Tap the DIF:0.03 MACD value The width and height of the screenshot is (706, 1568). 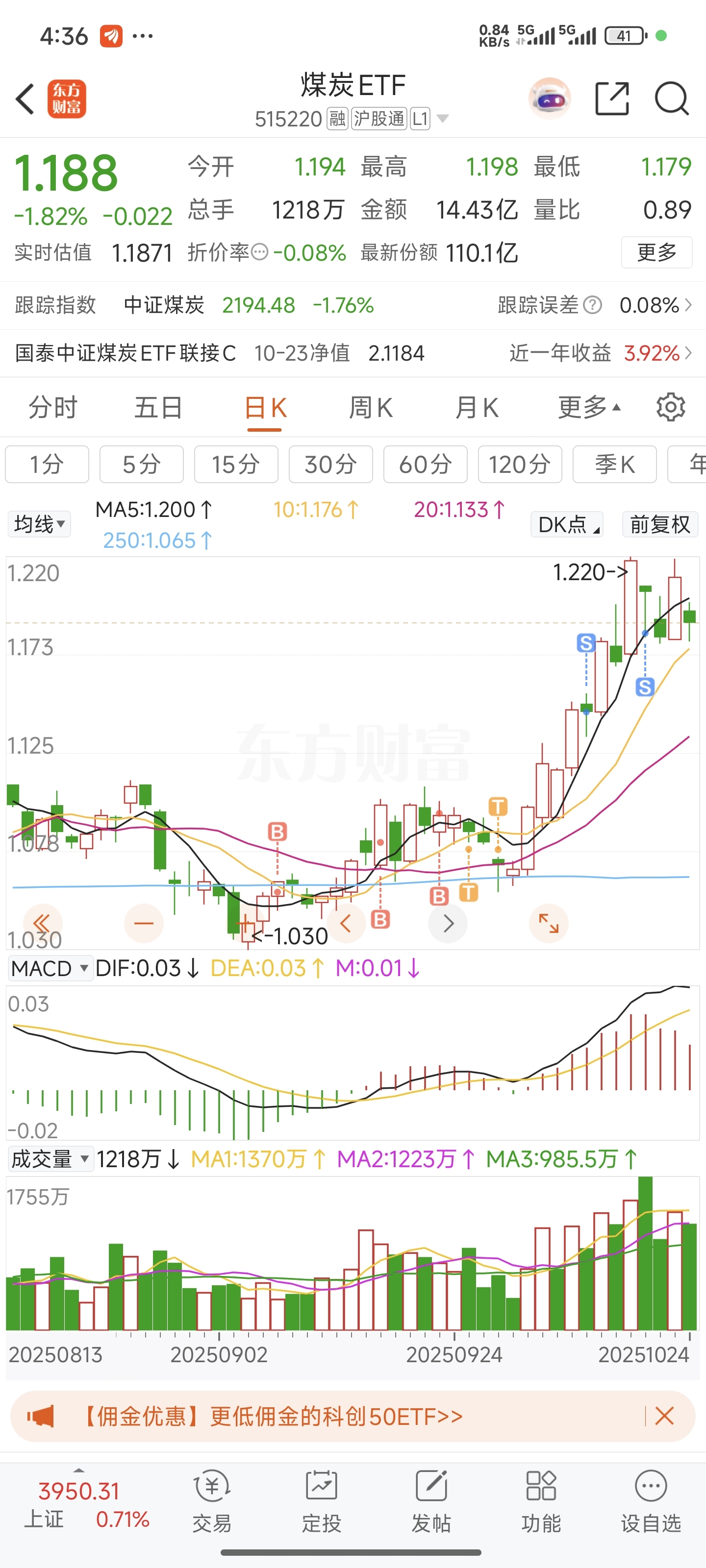147,968
